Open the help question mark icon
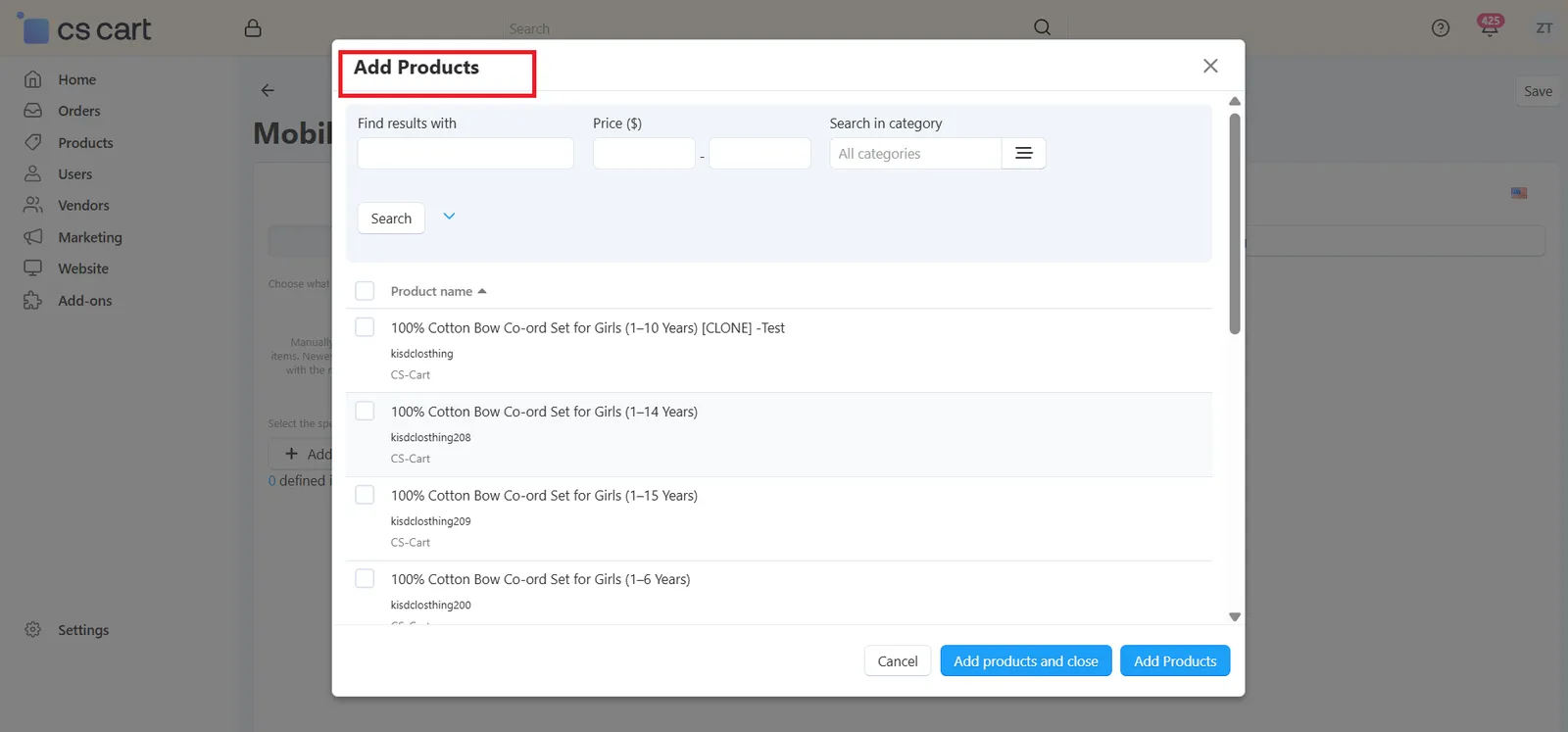Image resolution: width=1568 pixels, height=732 pixels. (1440, 28)
